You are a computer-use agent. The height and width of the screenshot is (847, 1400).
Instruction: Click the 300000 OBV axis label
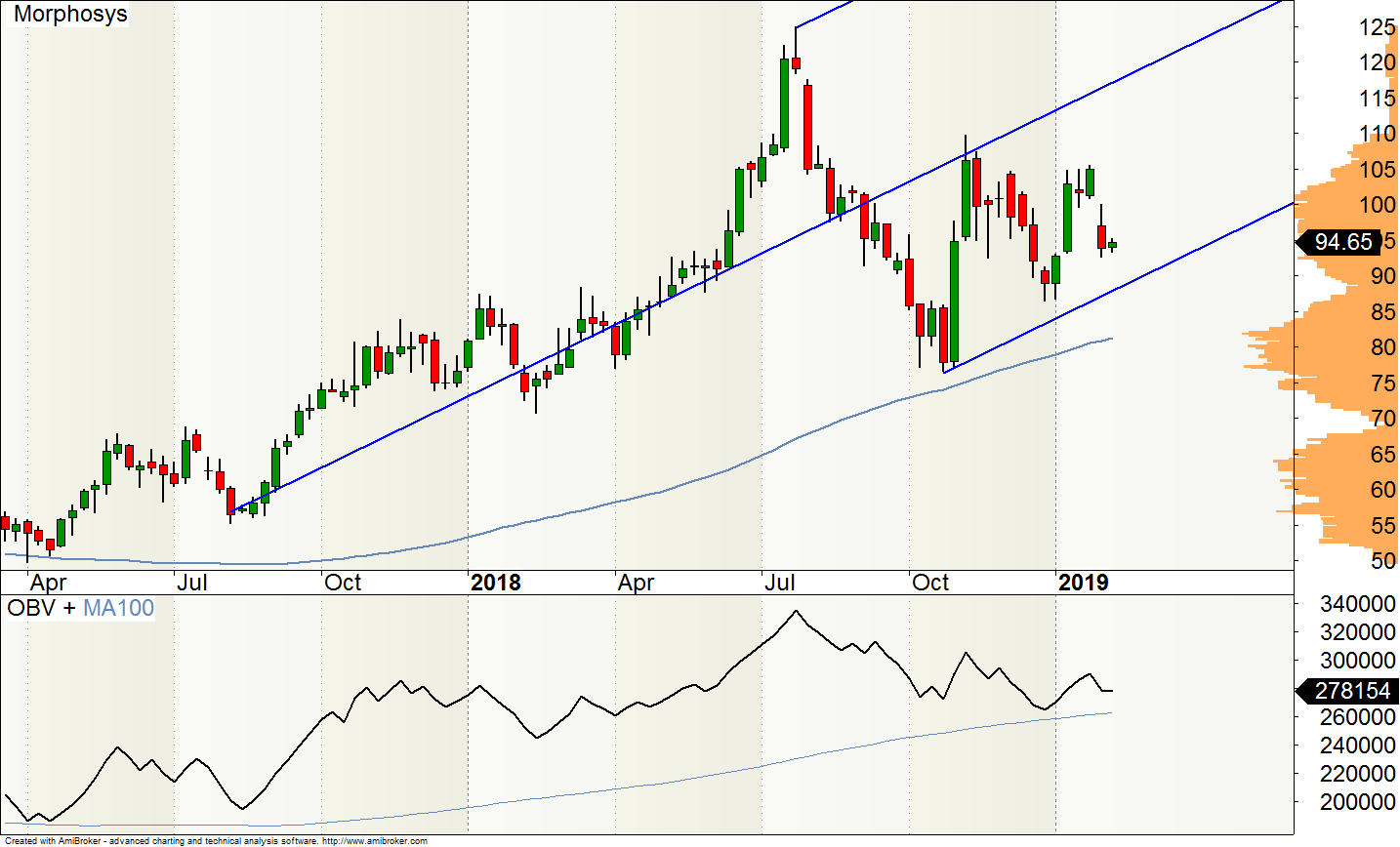coord(1357,661)
